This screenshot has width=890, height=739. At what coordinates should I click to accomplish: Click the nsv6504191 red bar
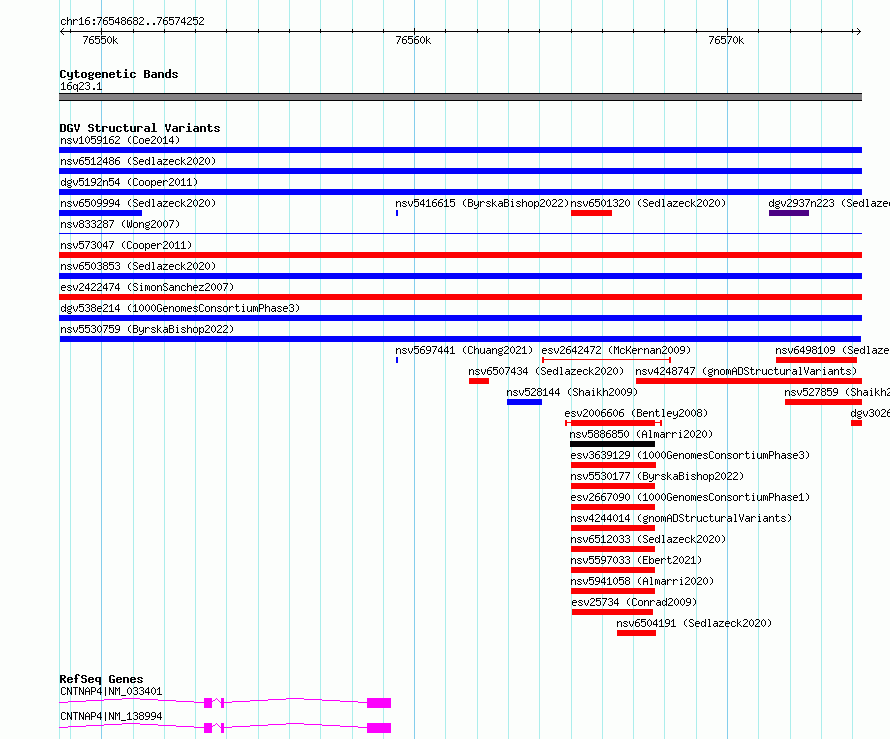click(636, 633)
